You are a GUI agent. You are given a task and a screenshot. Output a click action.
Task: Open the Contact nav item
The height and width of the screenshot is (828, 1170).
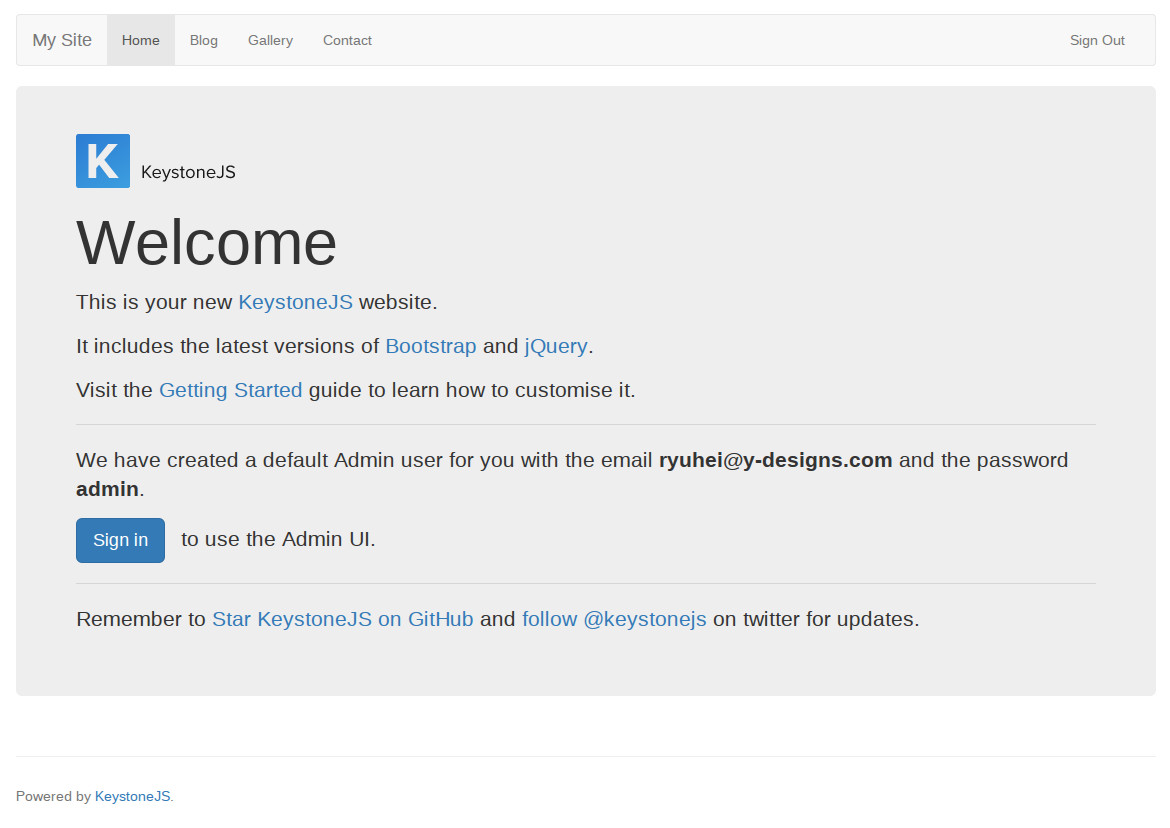(x=347, y=40)
